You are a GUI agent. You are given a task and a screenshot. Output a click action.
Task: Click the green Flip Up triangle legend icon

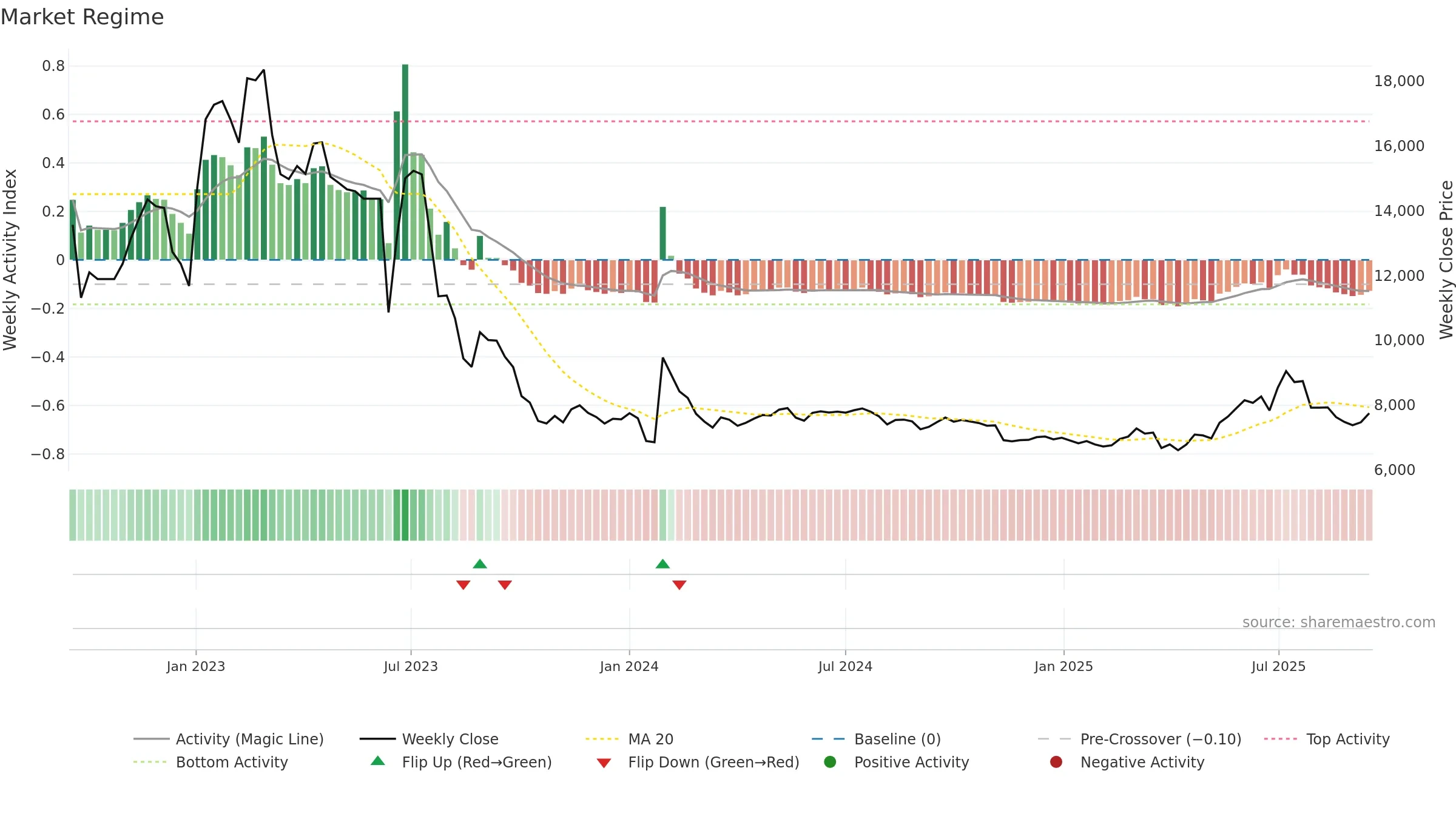pyautogui.click(x=377, y=761)
